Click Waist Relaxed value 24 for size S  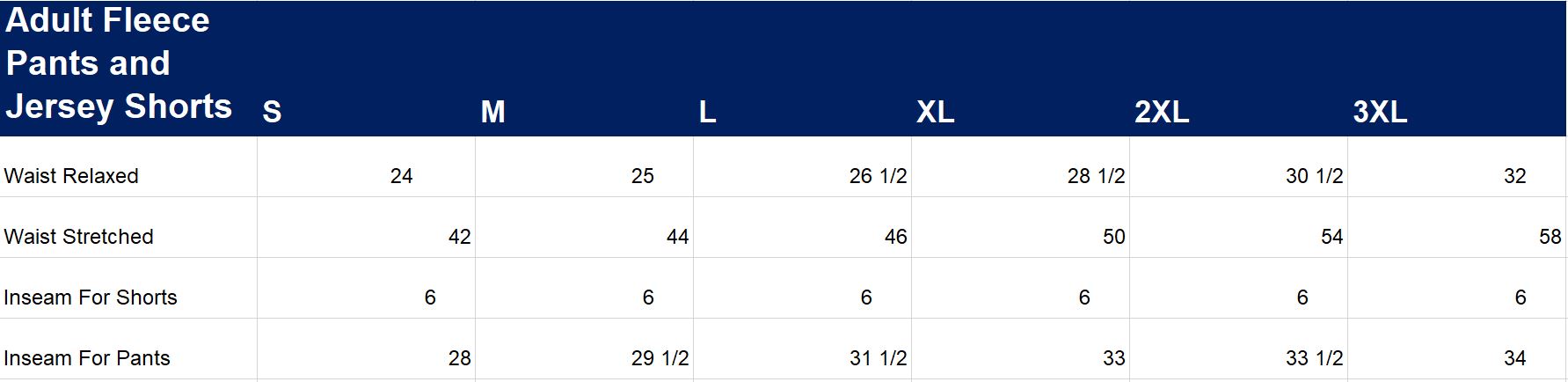coord(401,176)
